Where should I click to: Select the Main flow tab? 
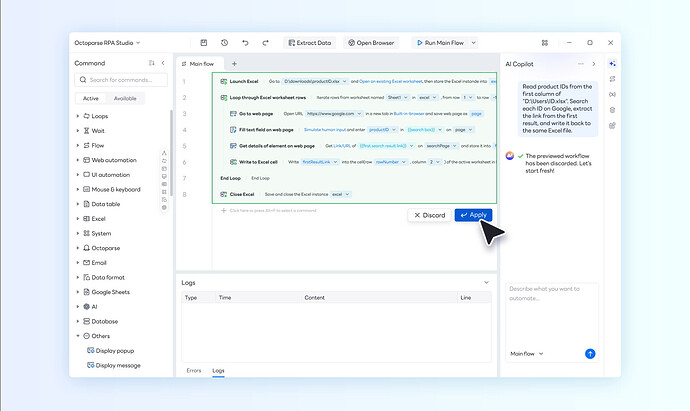[x=200, y=64]
